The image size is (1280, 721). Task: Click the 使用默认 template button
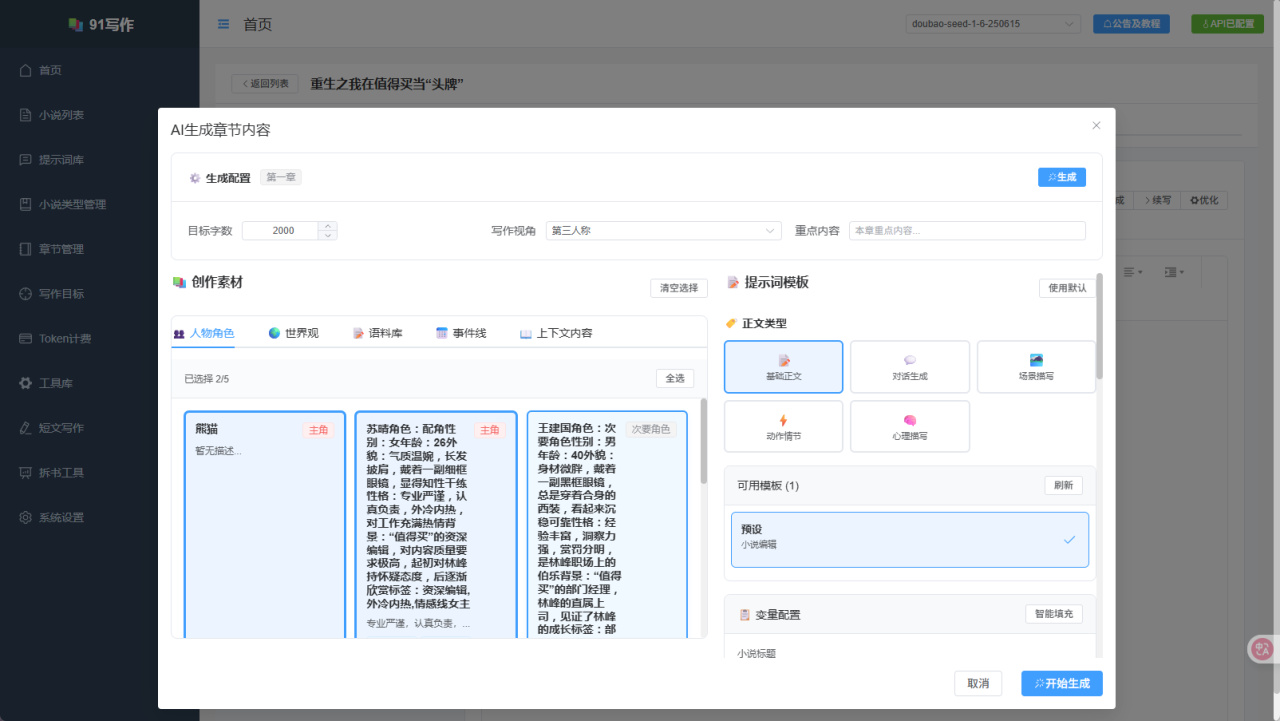point(1068,288)
